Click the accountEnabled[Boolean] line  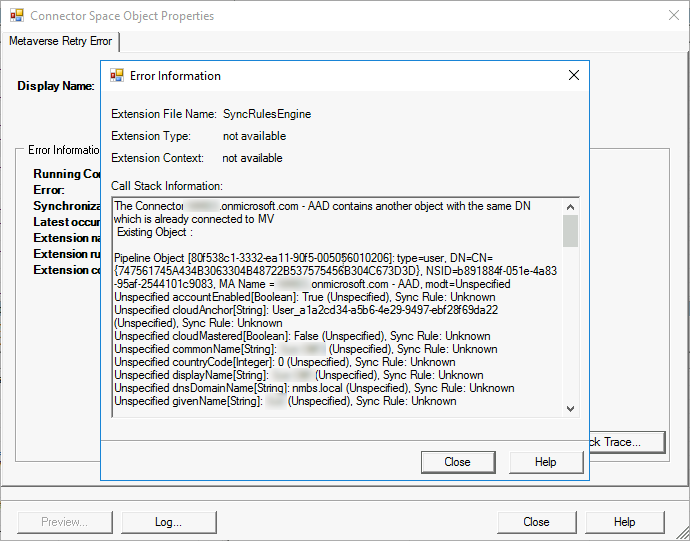(x=305, y=297)
